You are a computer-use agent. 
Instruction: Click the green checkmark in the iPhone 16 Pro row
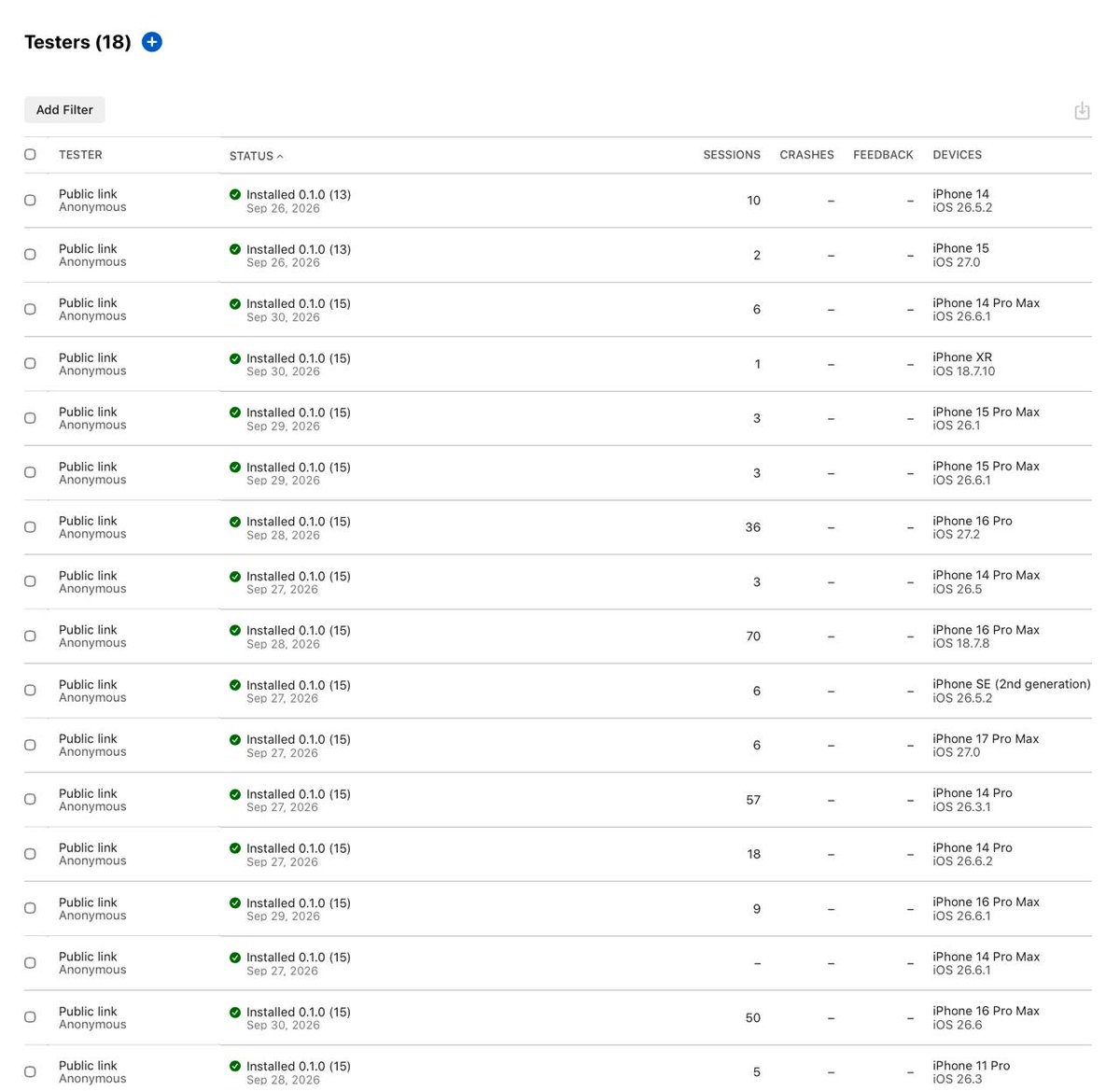click(x=235, y=522)
